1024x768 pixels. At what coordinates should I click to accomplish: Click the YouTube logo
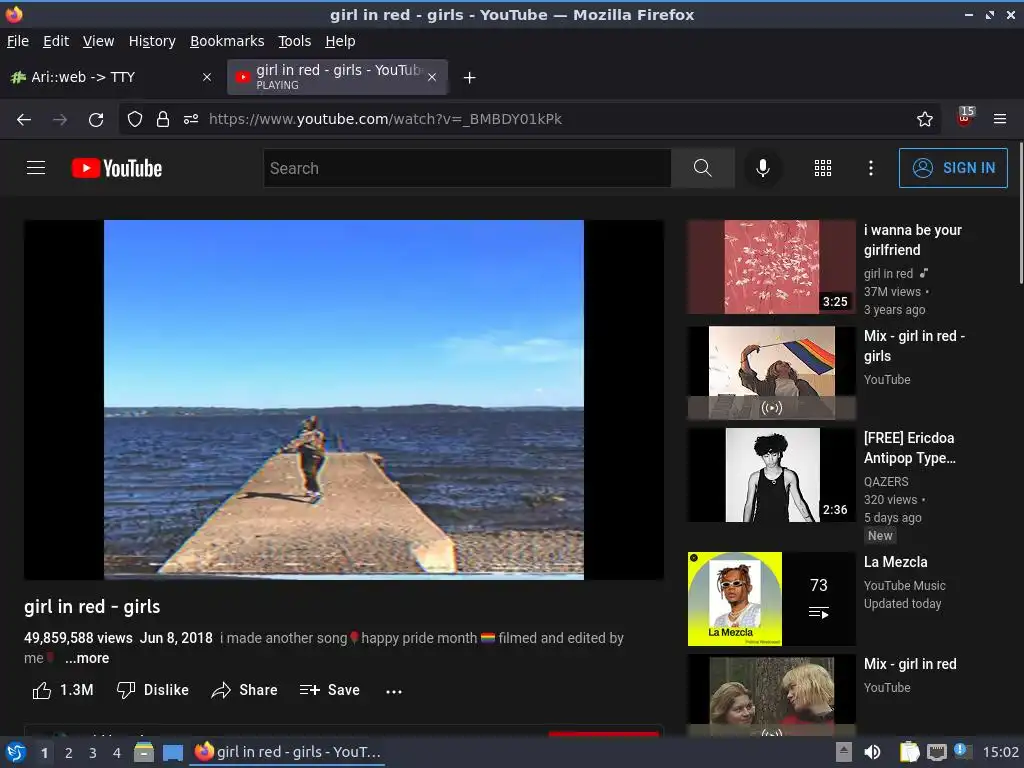click(117, 168)
